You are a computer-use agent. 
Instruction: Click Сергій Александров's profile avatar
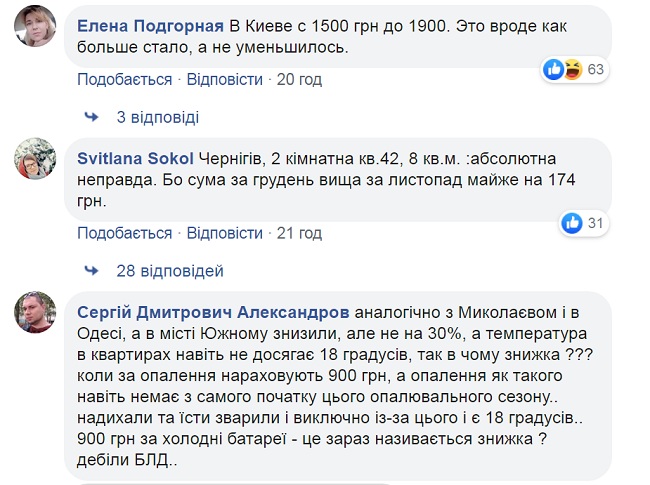point(35,314)
